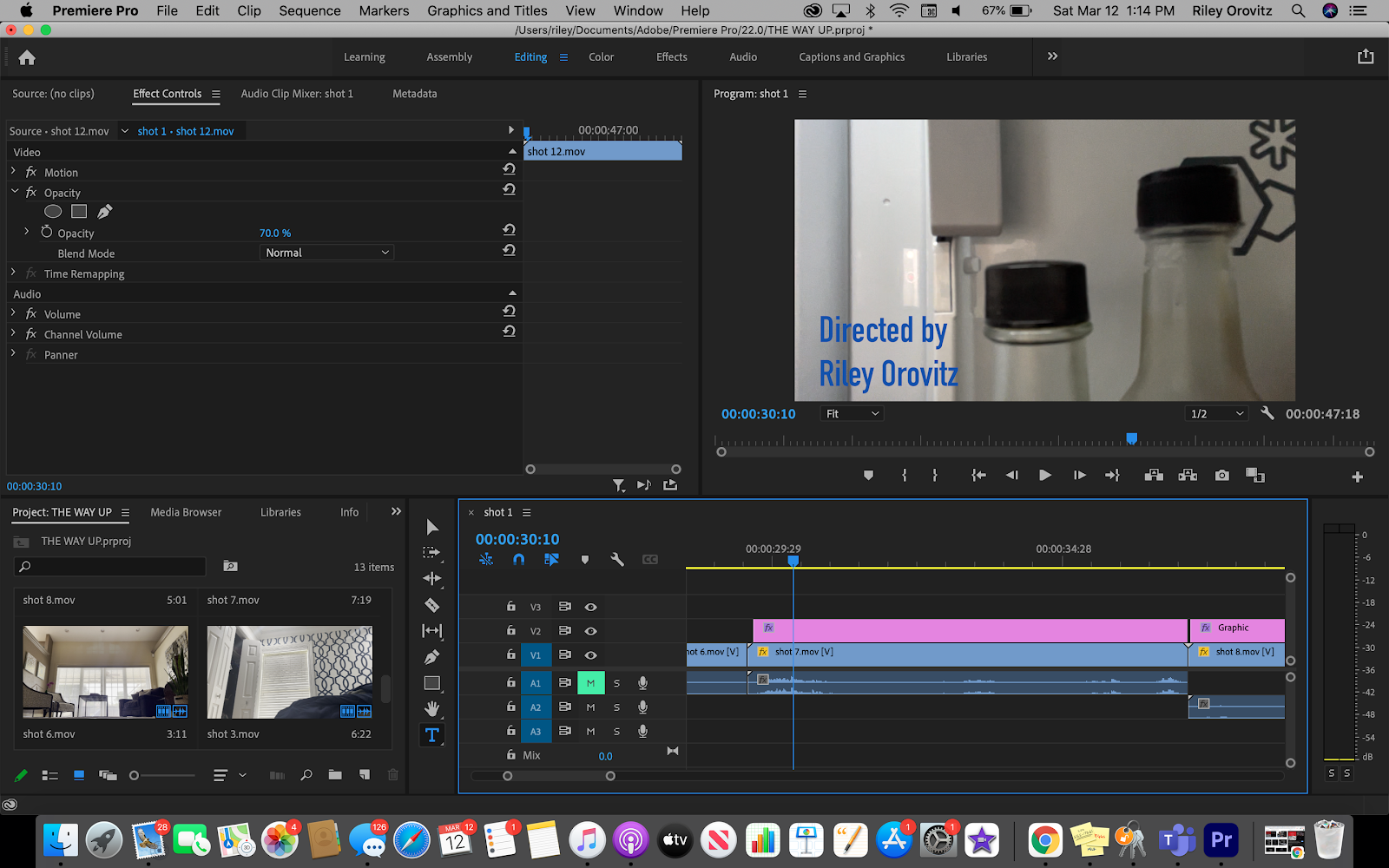Expand the Motion effect properties
Image resolution: width=1389 pixels, height=868 pixels.
click(x=13, y=172)
